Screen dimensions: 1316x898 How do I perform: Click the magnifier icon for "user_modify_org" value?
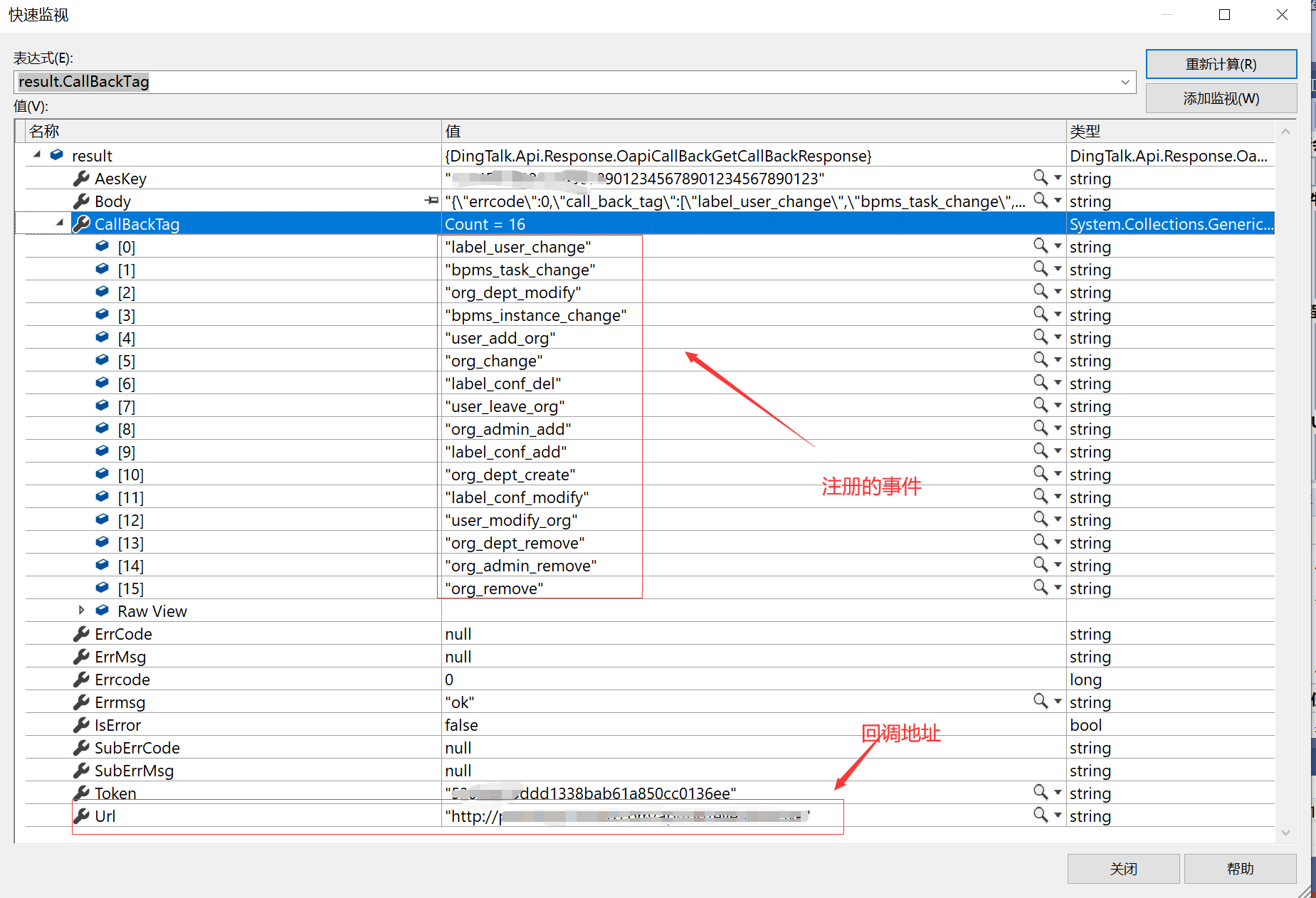pos(1041,519)
